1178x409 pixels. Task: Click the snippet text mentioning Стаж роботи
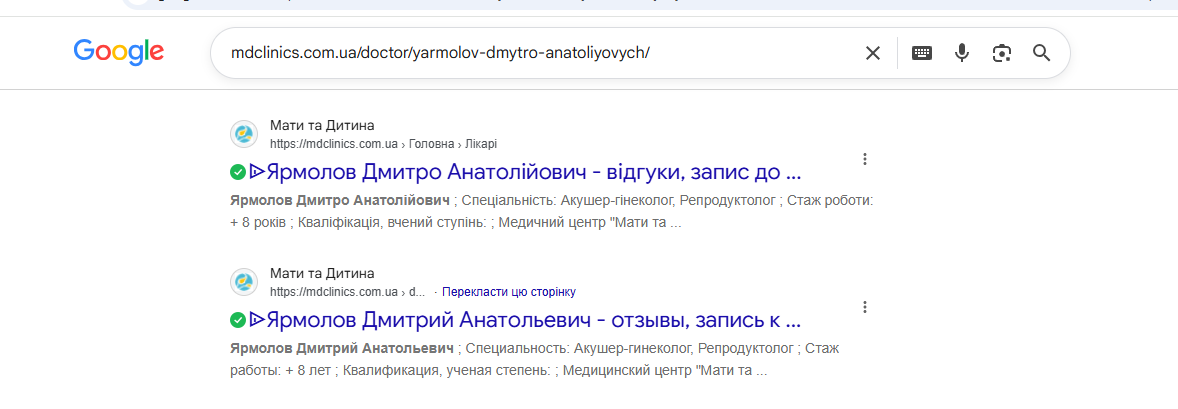[551, 212]
